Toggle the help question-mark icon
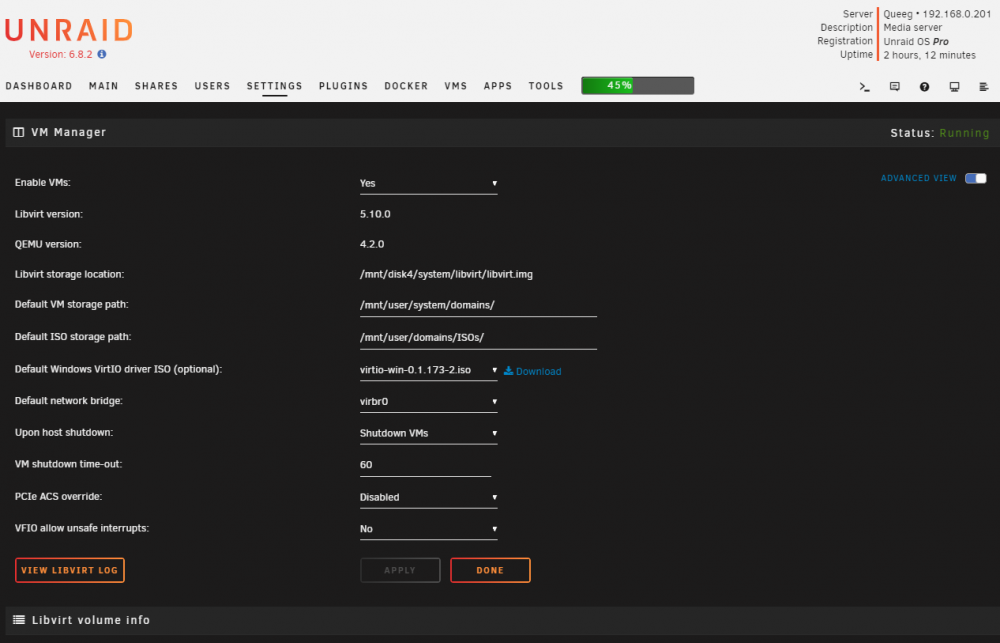Screen dimensions: 1000x643 [924, 87]
